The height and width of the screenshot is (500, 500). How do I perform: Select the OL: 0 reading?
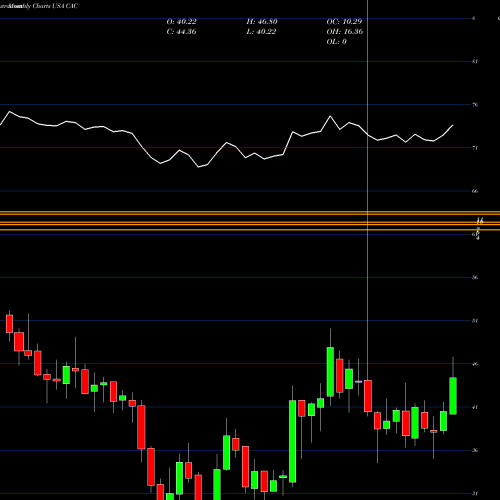pyautogui.click(x=337, y=42)
